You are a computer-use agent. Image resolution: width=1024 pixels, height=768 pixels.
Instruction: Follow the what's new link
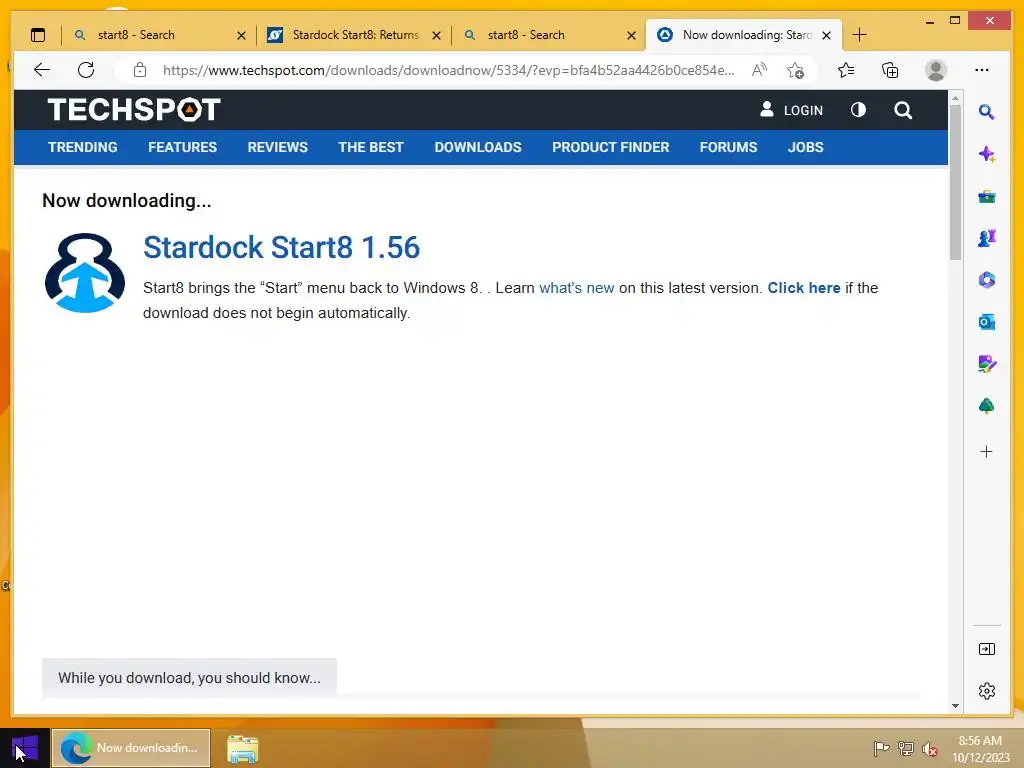coord(577,288)
